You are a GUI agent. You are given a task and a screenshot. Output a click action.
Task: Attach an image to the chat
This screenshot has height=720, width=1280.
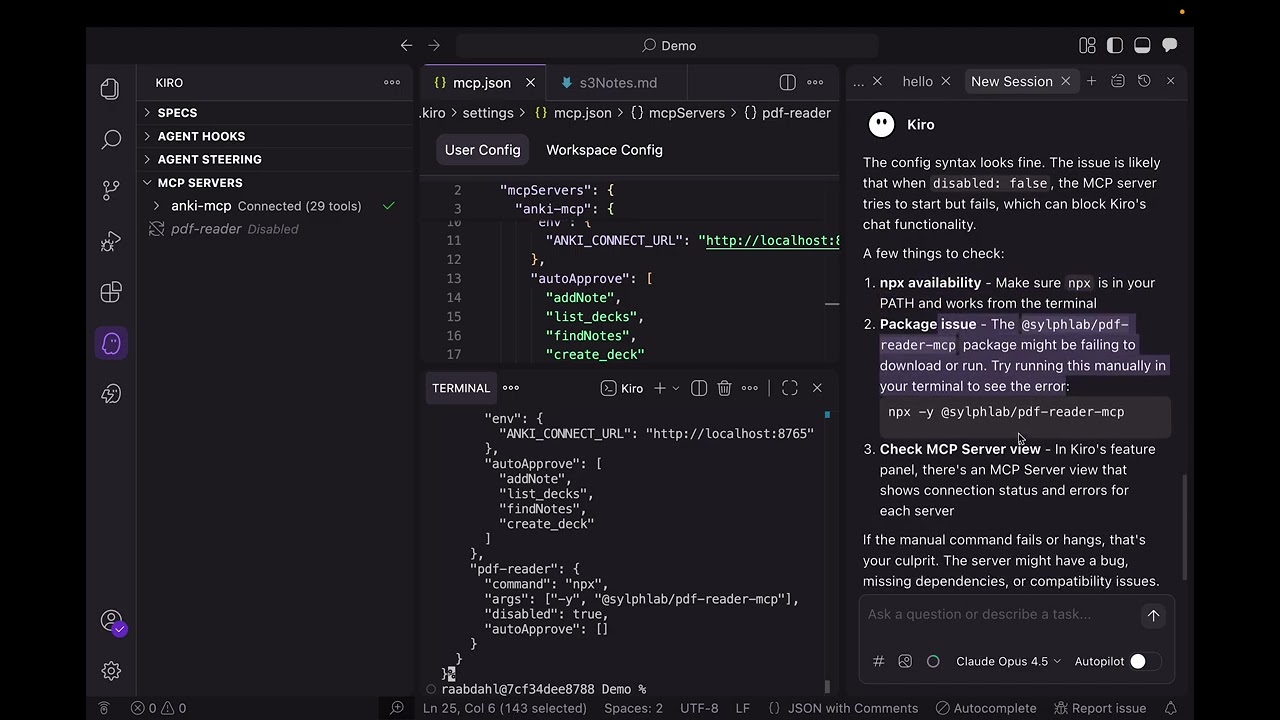tap(905, 661)
